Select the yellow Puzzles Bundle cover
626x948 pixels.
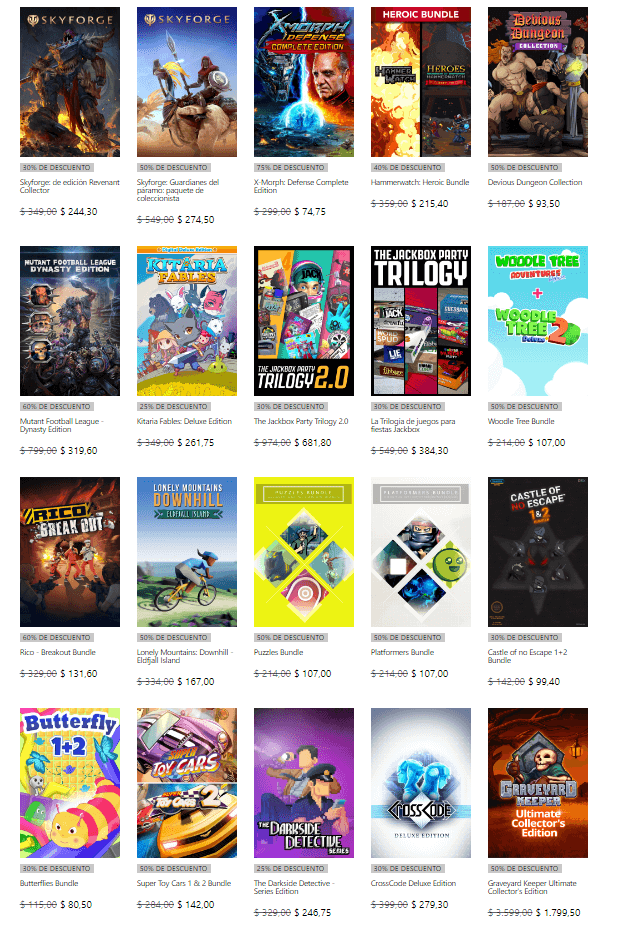coord(304,552)
